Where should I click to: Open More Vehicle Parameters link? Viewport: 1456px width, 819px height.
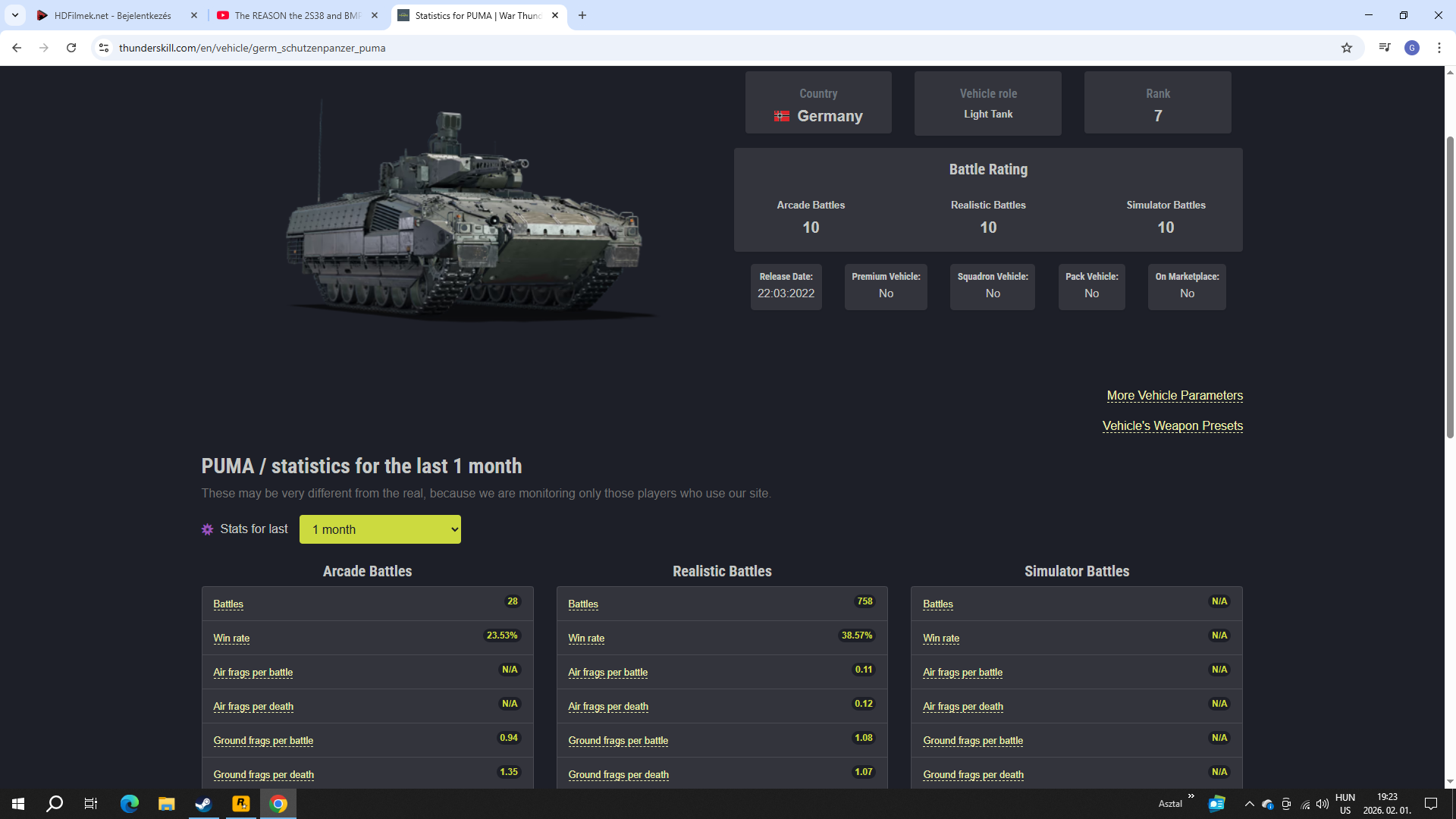click(x=1175, y=395)
